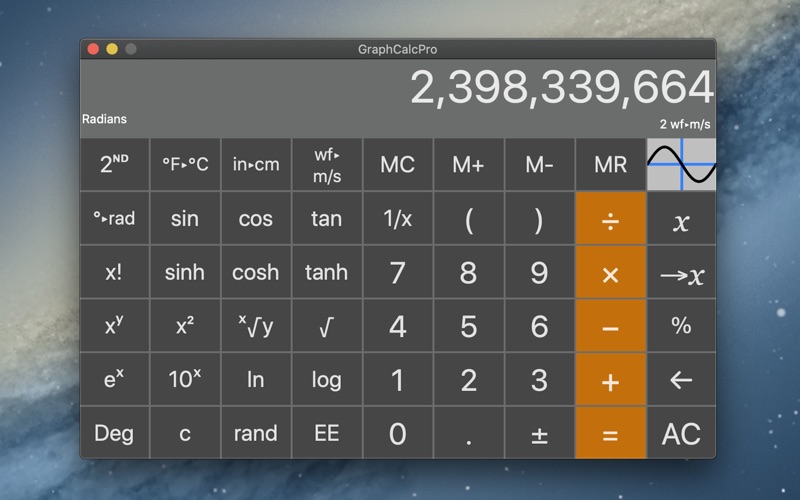Image resolution: width=800 pixels, height=500 pixels.
Task: Click digit 0
Action: coord(397,433)
